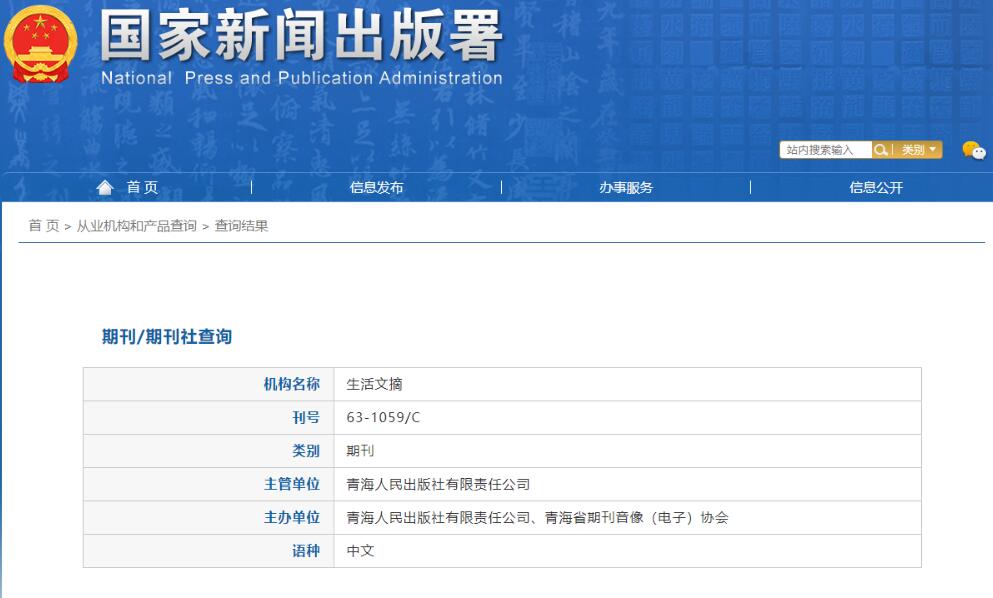Open the WeChat chat bubble icon
Screen dimensions: 993x598
[x=973, y=150]
